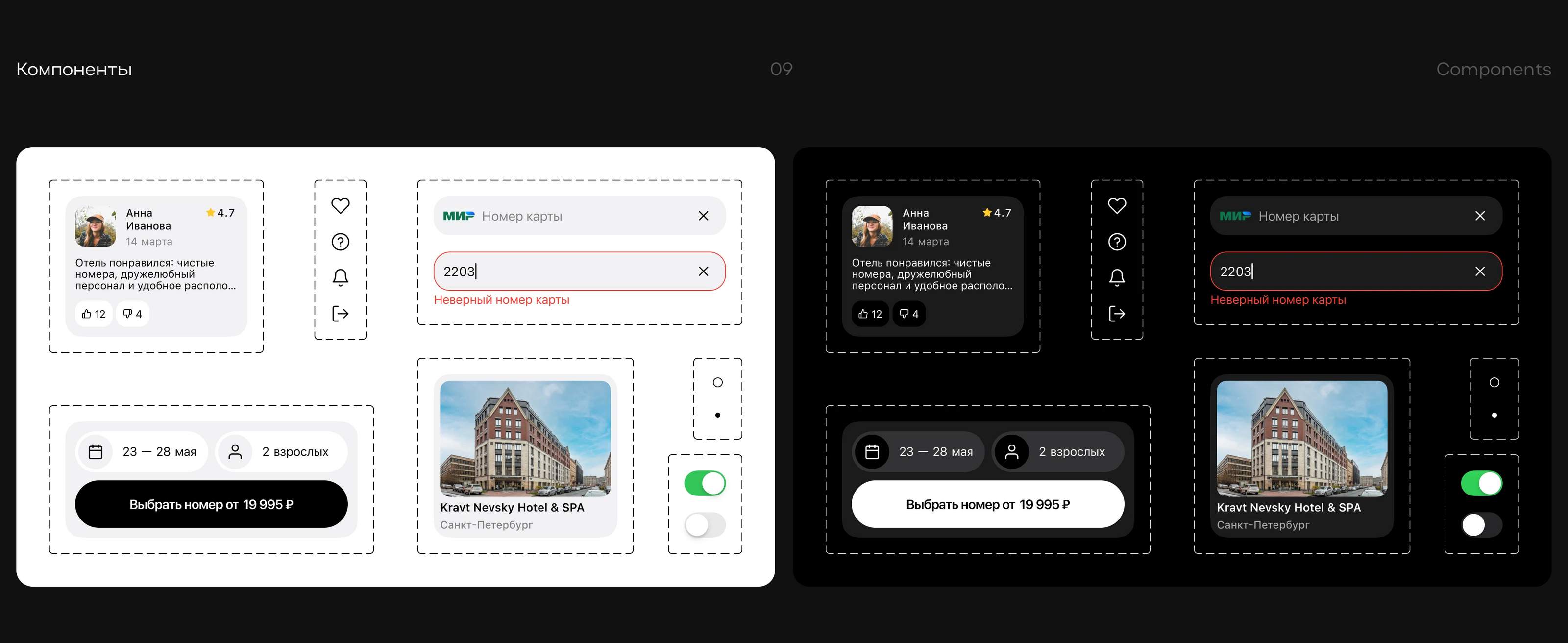This screenshot has width=1568, height=643.
Task: Select the filled radio dot in dark panel
Action: pos(1494,415)
